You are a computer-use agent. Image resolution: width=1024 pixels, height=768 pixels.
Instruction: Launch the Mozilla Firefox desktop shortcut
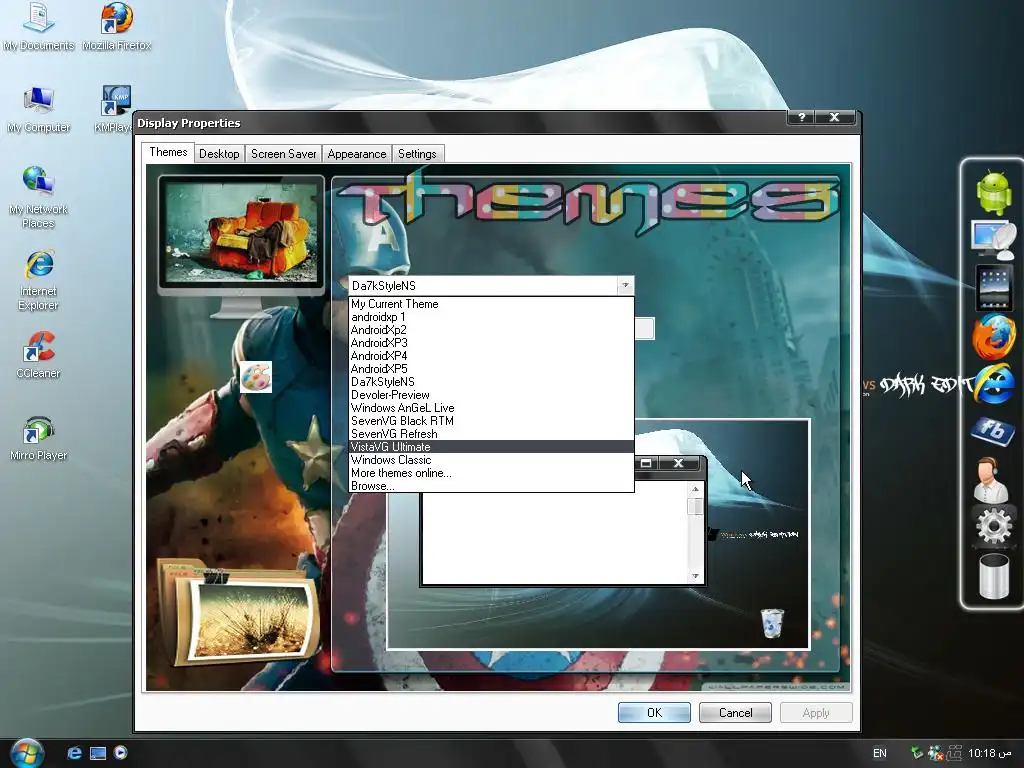[x=117, y=26]
